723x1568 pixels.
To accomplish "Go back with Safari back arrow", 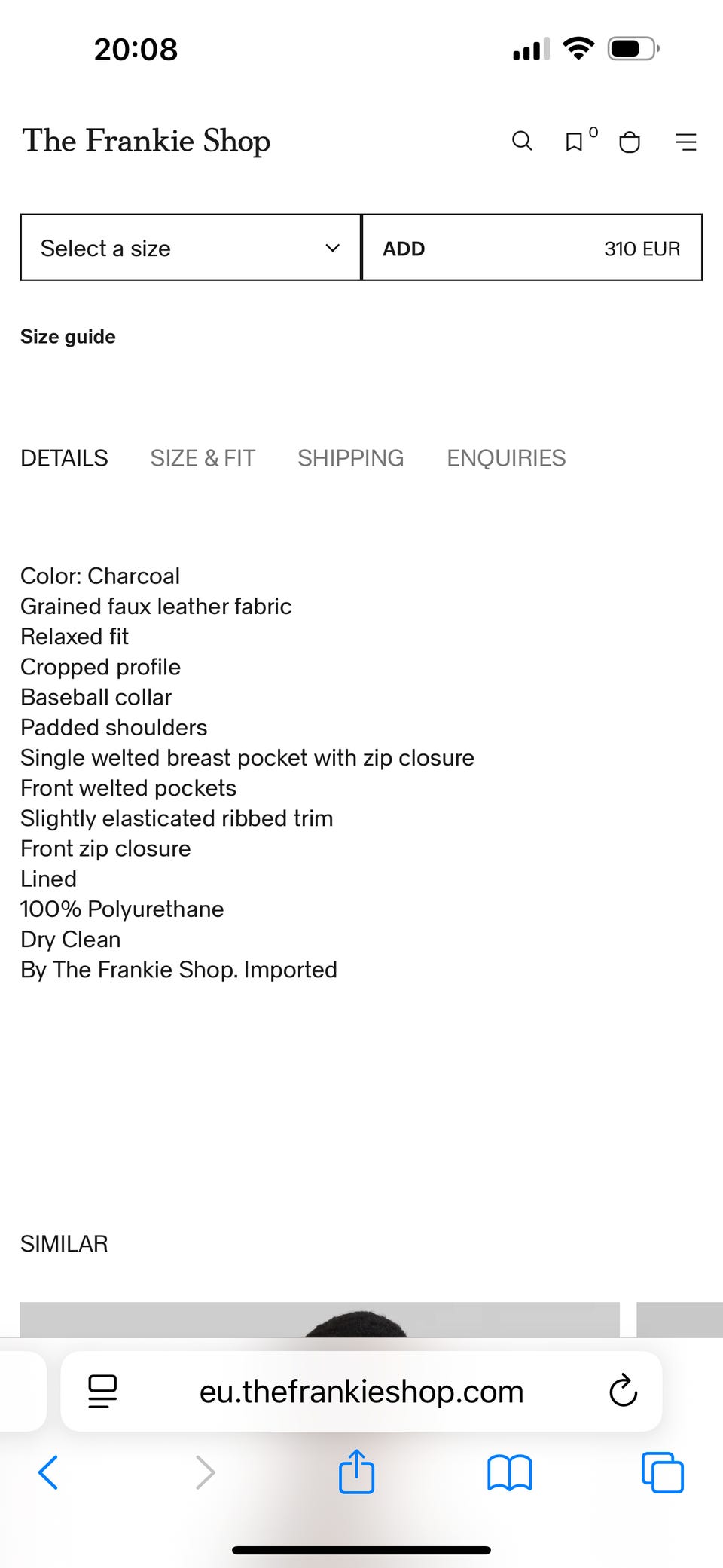I will [x=48, y=1472].
